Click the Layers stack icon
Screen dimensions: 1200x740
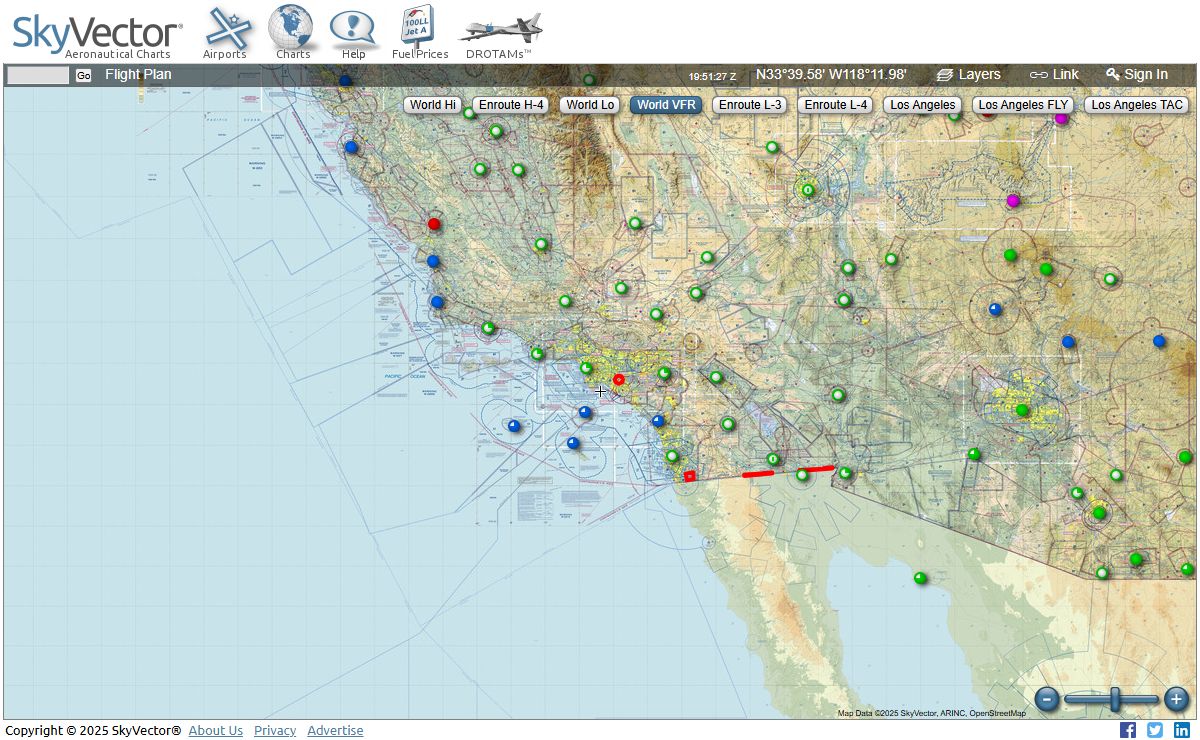[945, 75]
